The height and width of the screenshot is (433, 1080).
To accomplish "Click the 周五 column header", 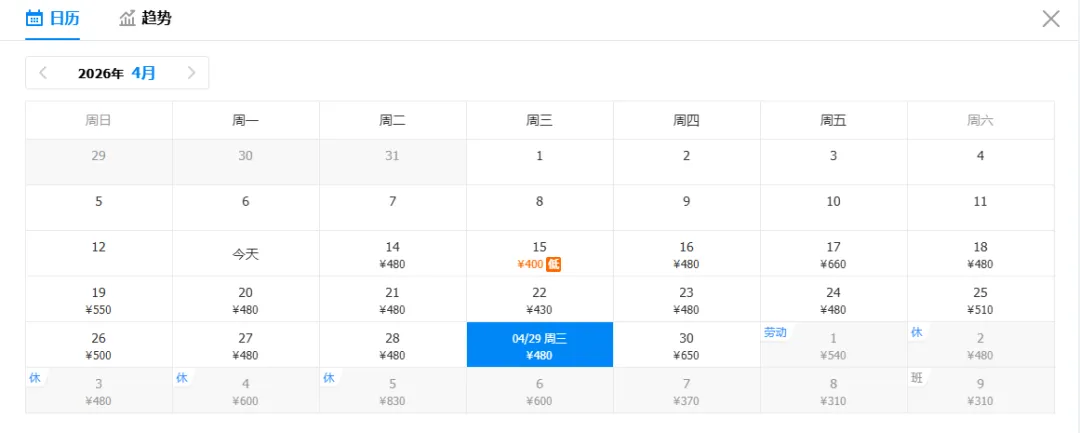I will tap(833, 120).
